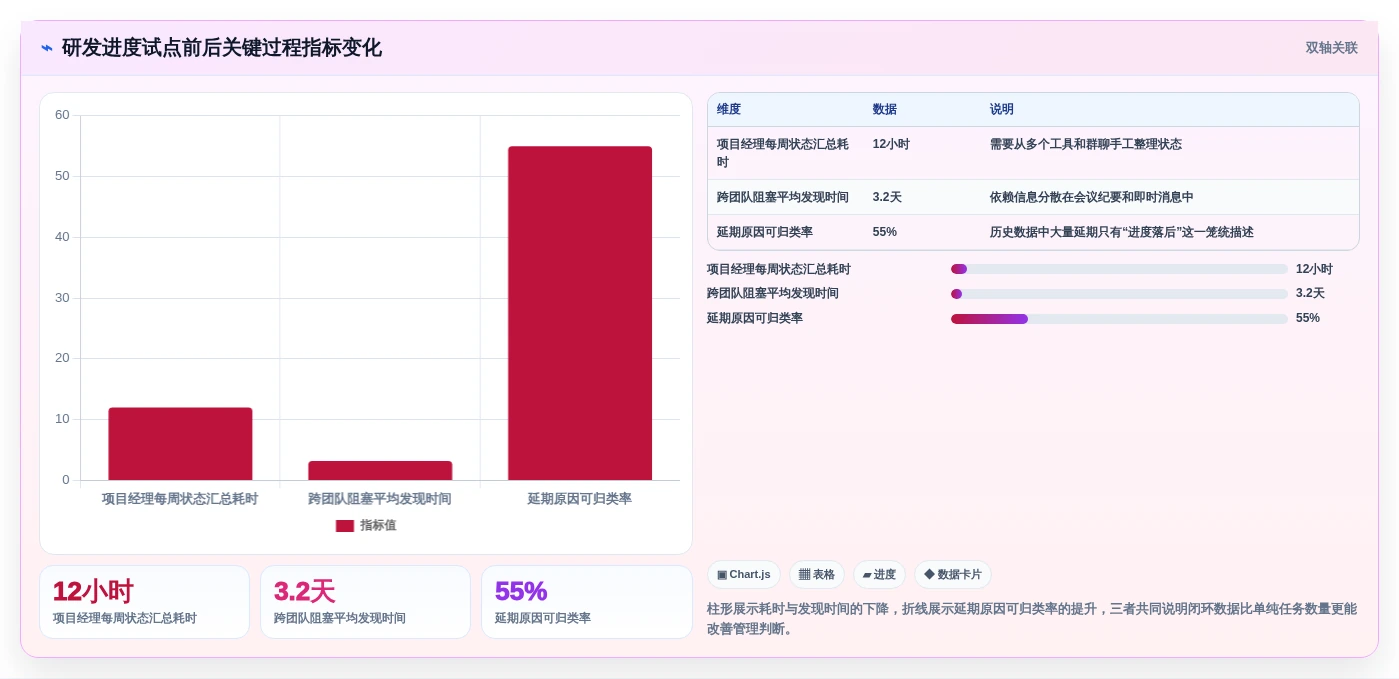This screenshot has height=679, width=1399.
Task: Click the summary paragraph starting 柱形展示耗时
Action: (x=1032, y=619)
